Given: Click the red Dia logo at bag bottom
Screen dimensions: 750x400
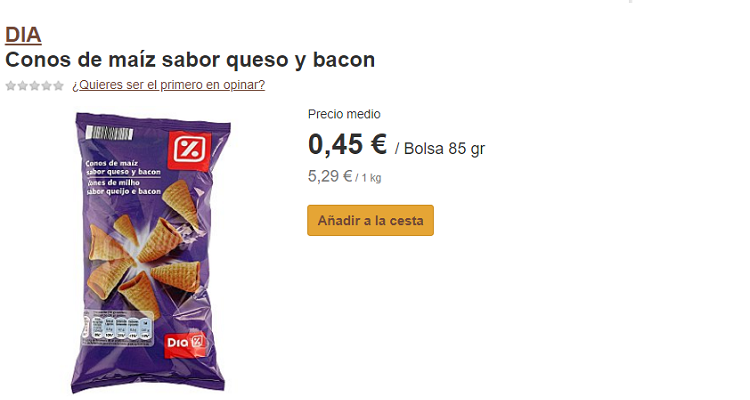Looking at the screenshot, I should point(185,343).
